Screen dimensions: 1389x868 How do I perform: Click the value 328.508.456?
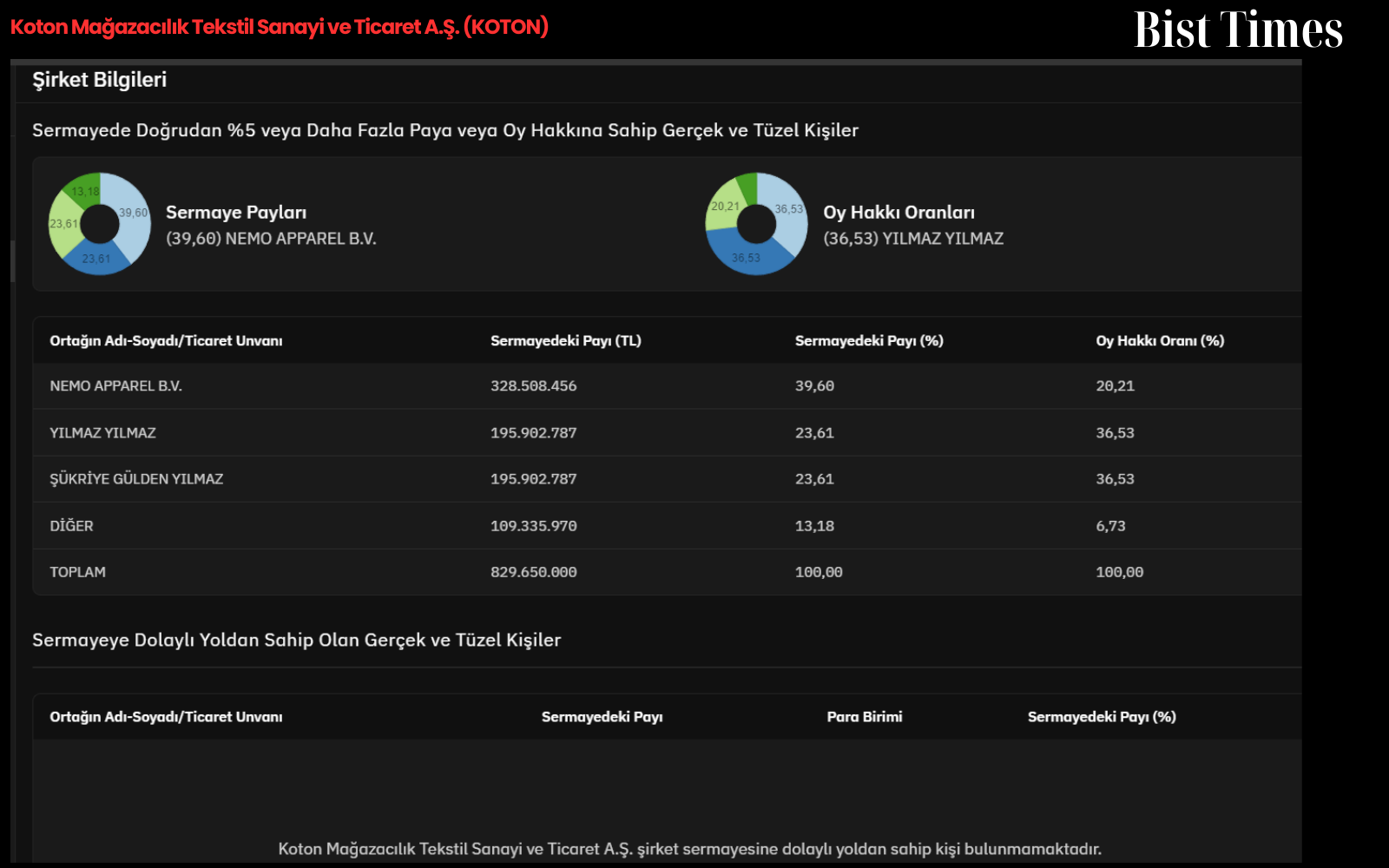pos(533,386)
